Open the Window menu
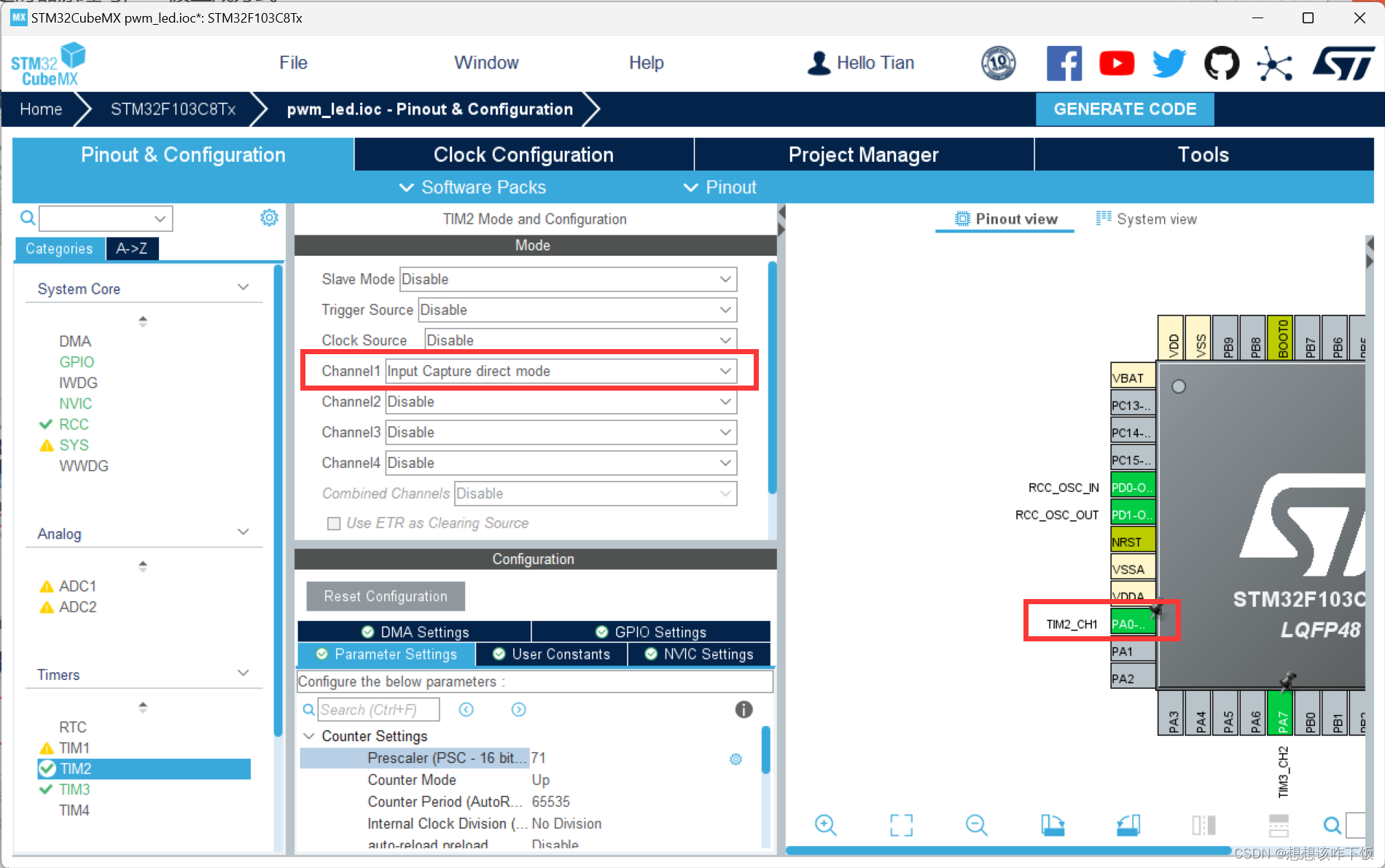Image resolution: width=1385 pixels, height=868 pixels. coord(486,63)
